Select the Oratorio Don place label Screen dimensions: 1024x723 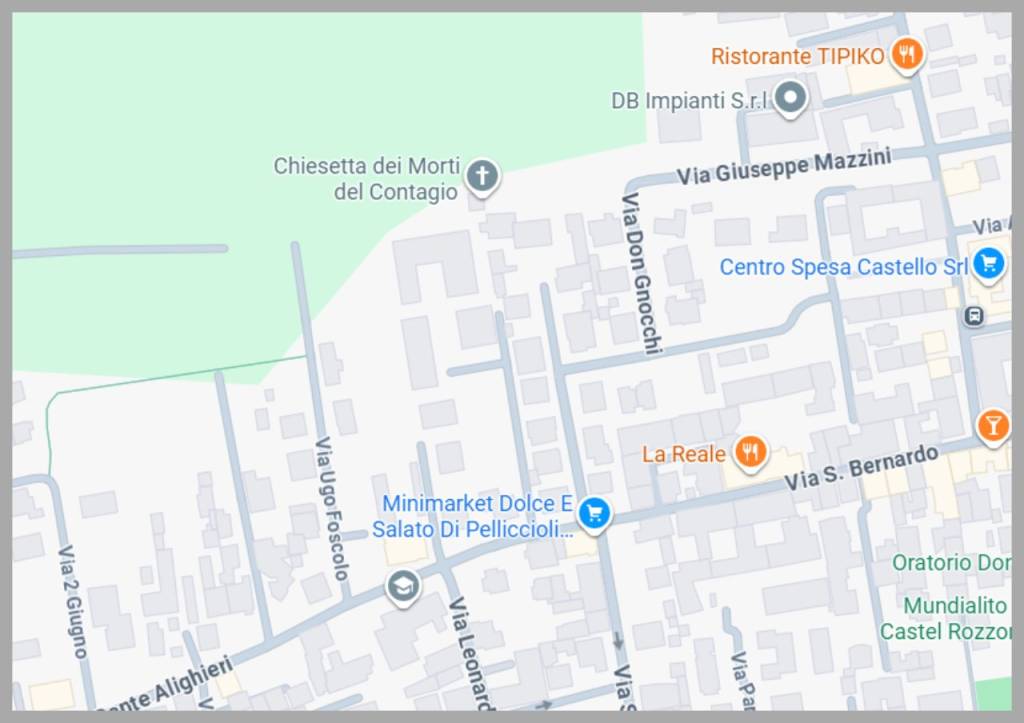(952, 562)
